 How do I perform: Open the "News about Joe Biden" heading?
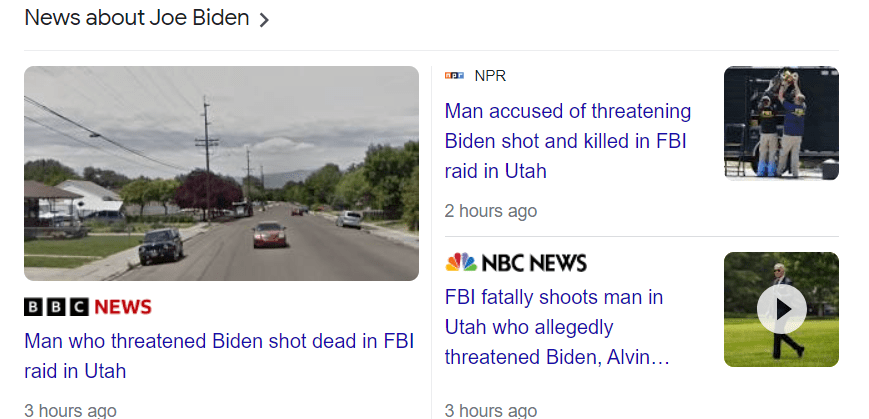pyautogui.click(x=137, y=18)
